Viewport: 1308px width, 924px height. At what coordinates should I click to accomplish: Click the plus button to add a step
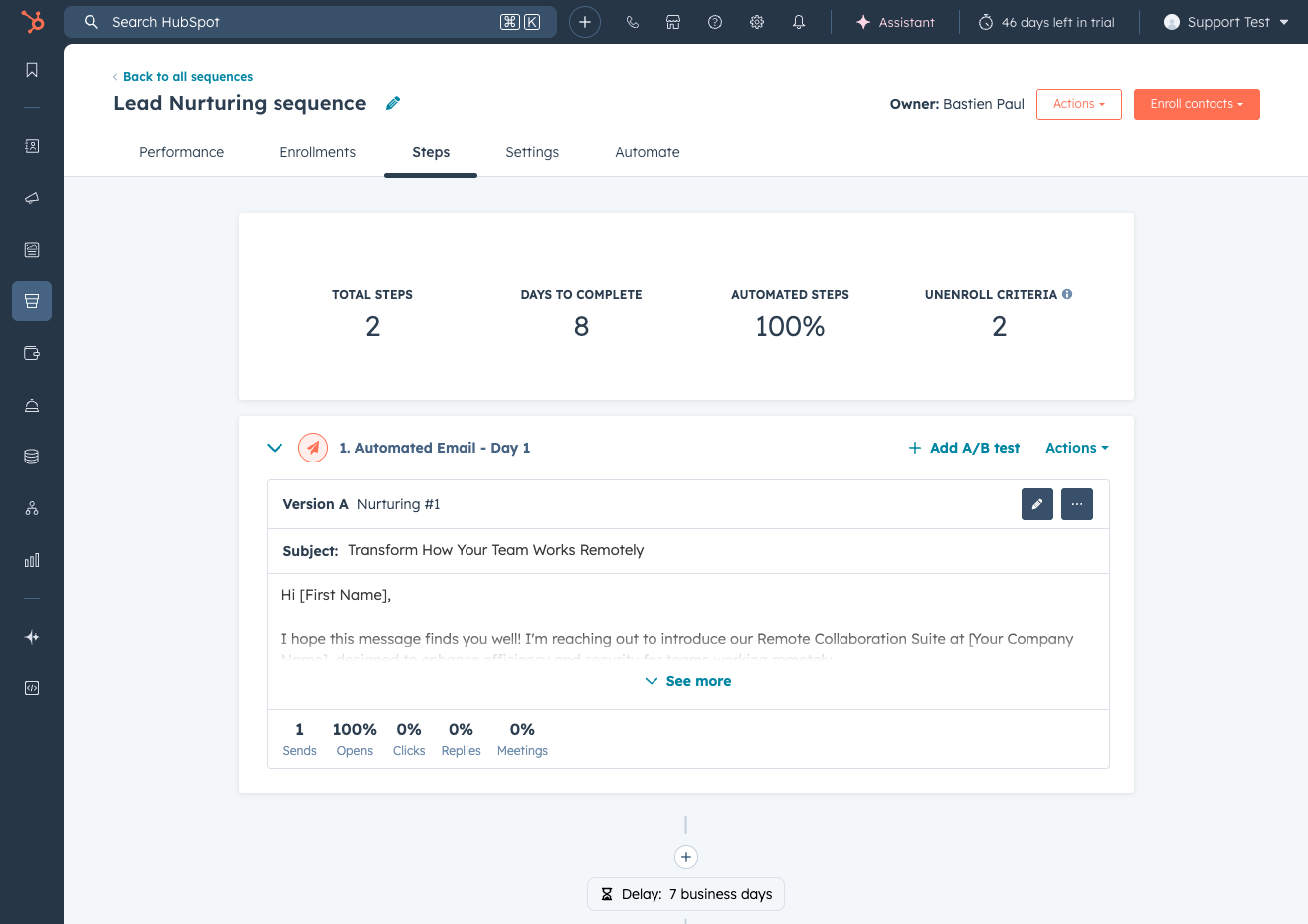click(x=686, y=857)
